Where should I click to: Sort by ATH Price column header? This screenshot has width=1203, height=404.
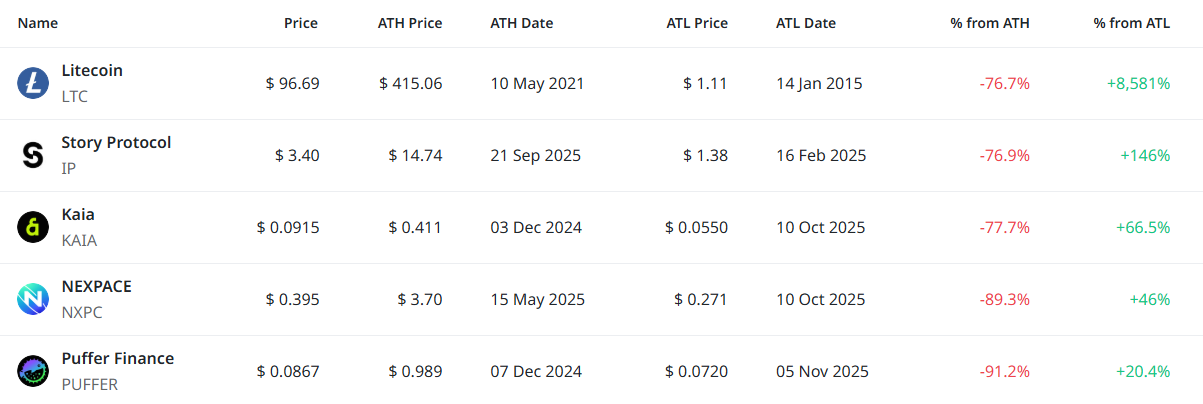coord(410,23)
